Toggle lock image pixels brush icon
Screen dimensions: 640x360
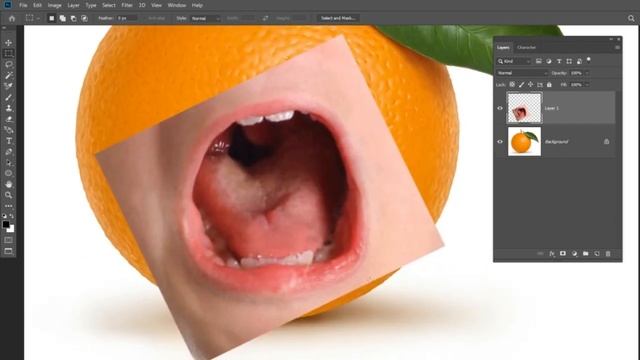coord(521,84)
